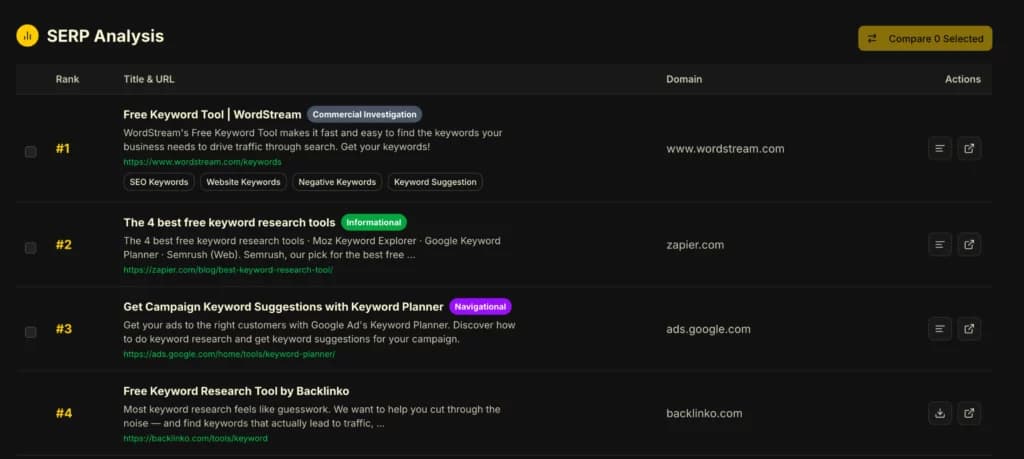
Task: Select the Negative Keywords tag
Action: 338,182
